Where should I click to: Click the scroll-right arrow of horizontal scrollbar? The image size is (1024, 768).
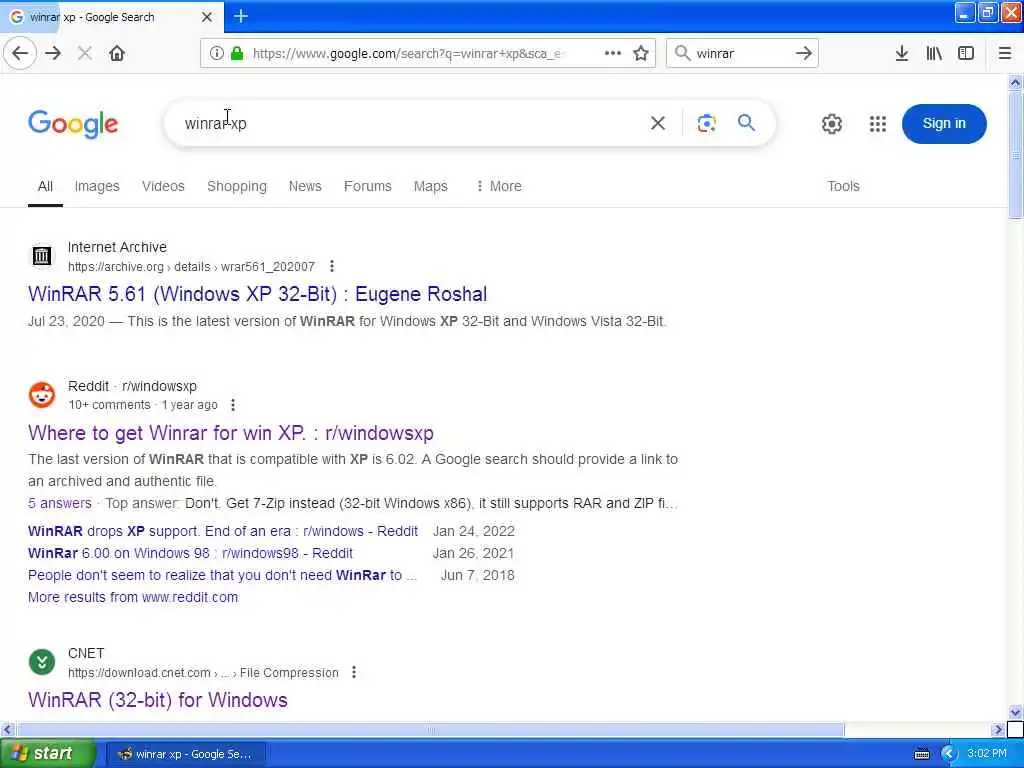[x=998, y=729]
